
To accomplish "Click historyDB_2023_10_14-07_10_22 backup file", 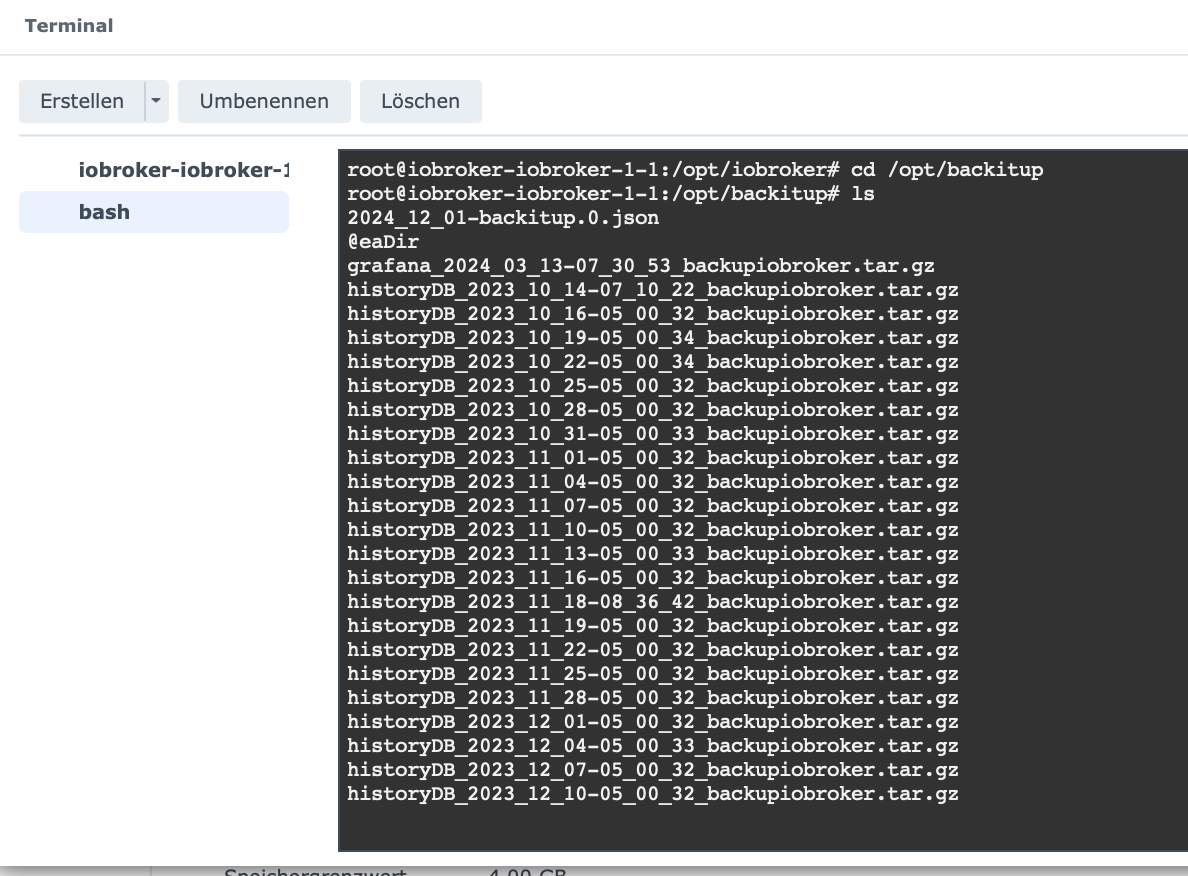I will pos(652,290).
